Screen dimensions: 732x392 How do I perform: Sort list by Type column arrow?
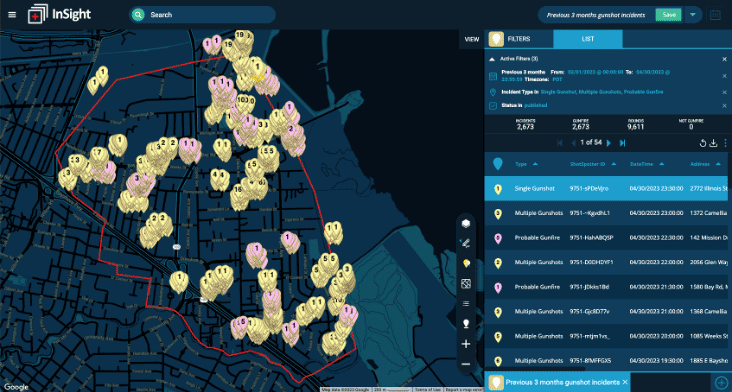[x=535, y=164]
